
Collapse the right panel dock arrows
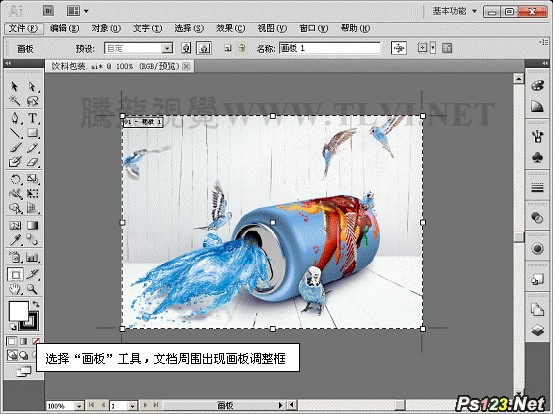[x=546, y=63]
